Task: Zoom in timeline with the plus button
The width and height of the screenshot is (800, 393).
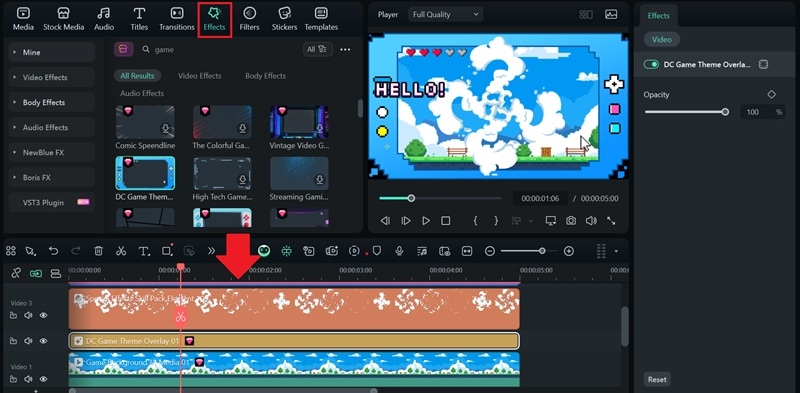Action: pyautogui.click(x=569, y=251)
